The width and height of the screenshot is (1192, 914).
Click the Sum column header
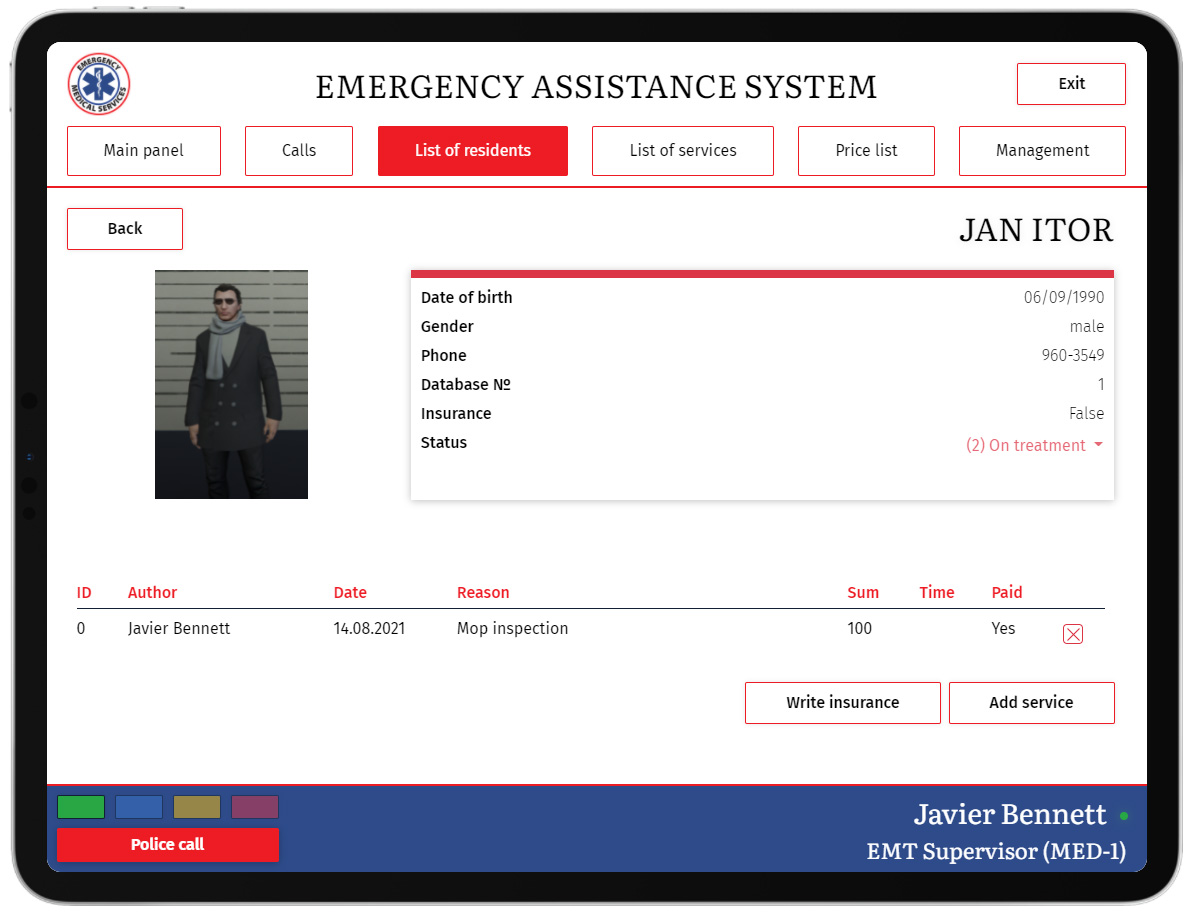863,592
